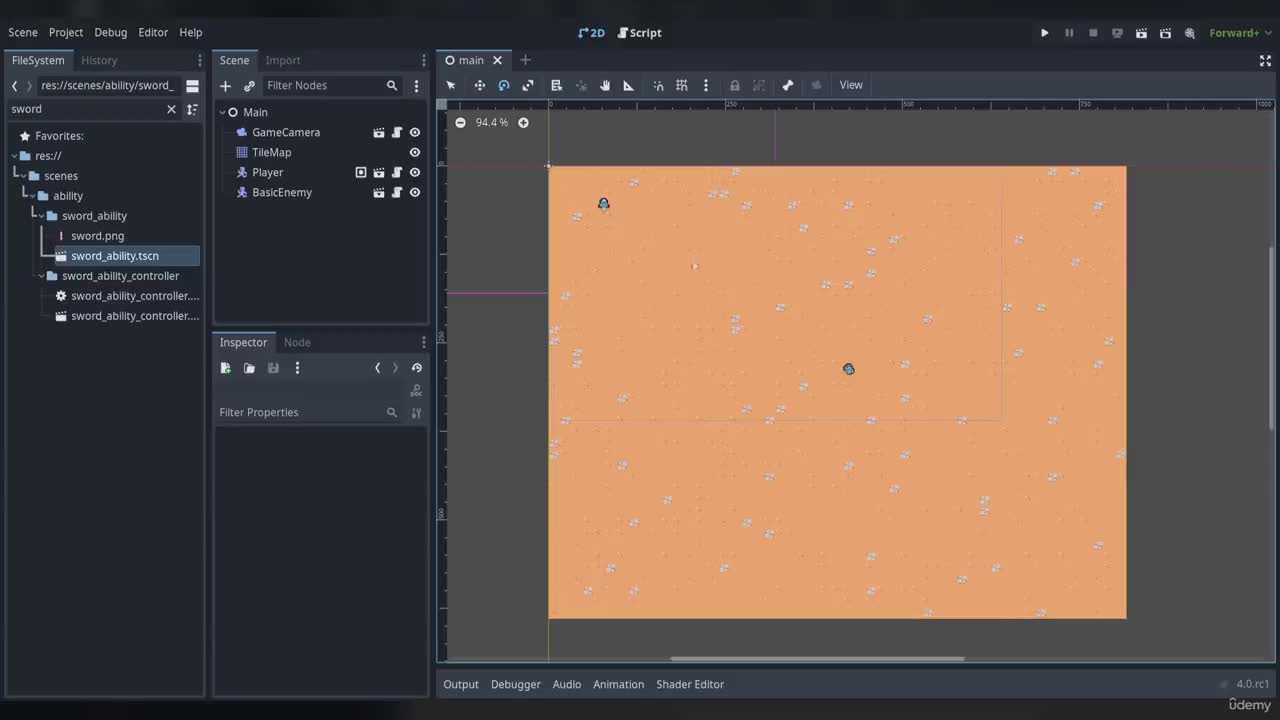Open the Help menu
1280x720 pixels.
191,32
